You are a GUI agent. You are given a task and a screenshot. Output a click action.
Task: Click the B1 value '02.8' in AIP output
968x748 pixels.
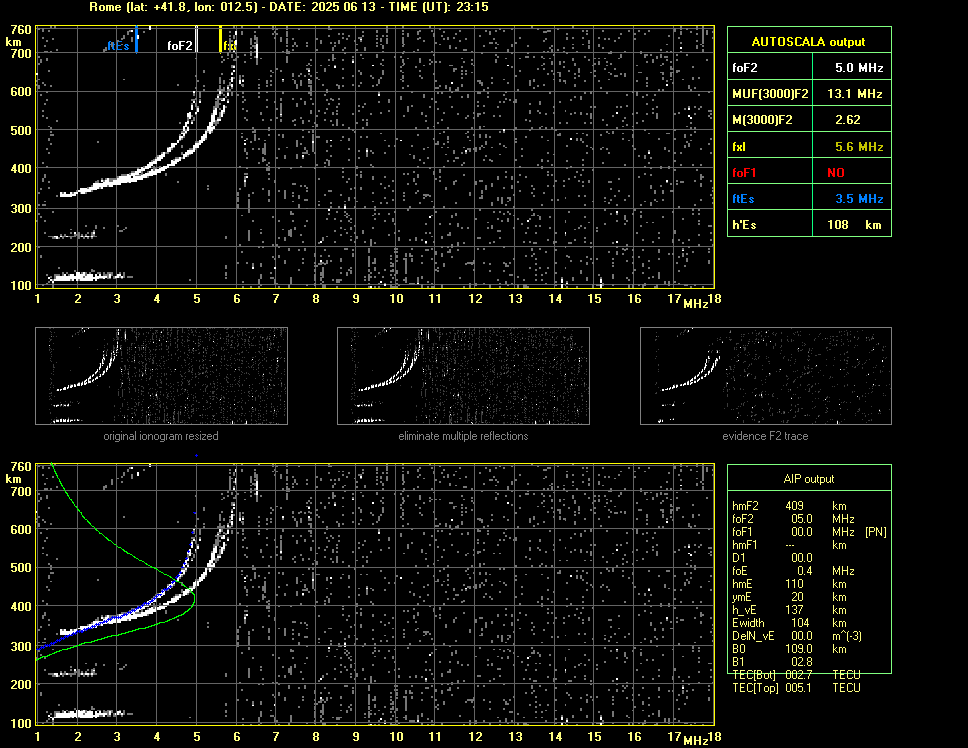click(801, 662)
